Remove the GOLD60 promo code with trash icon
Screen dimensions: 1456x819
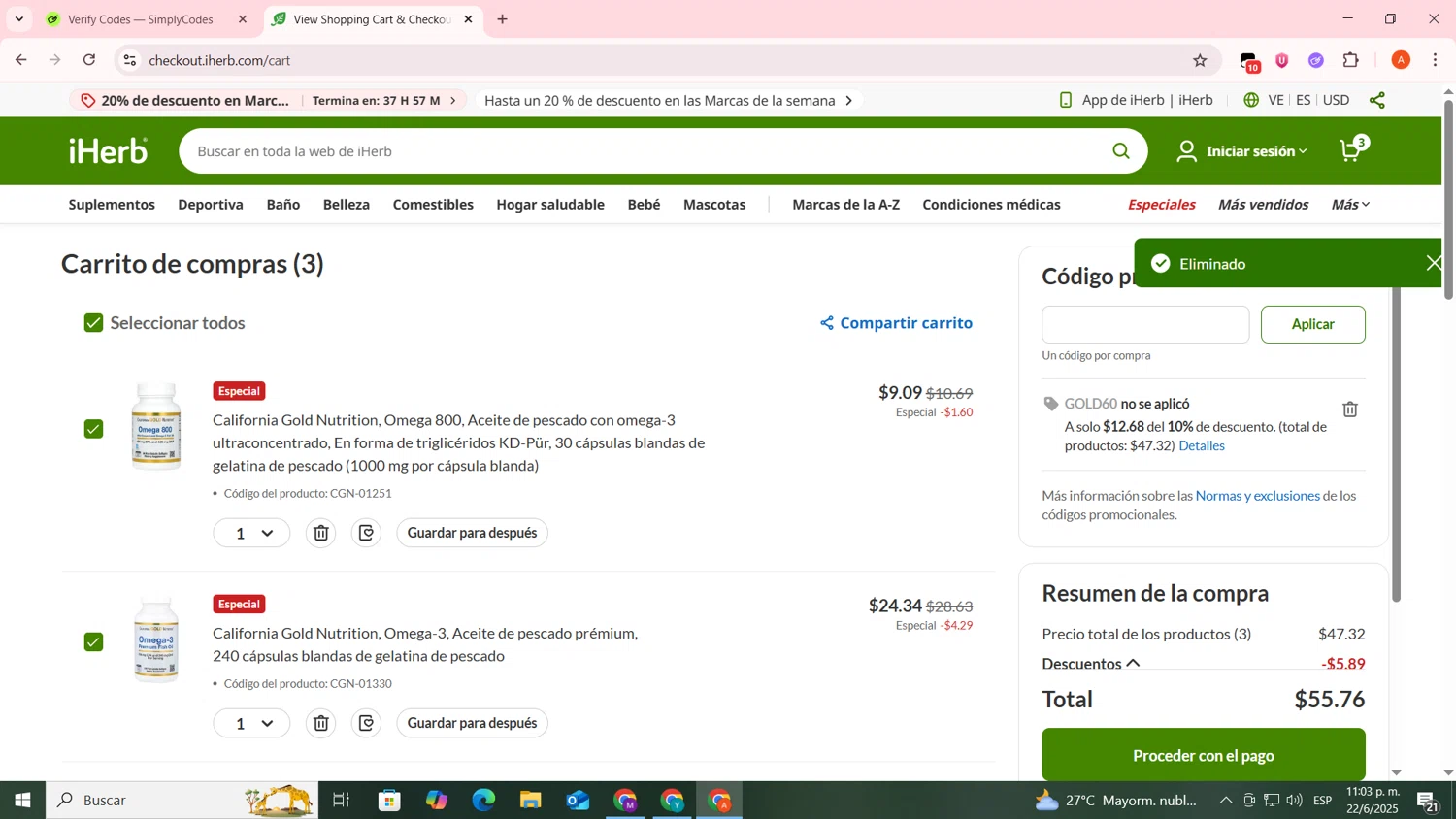pyautogui.click(x=1350, y=409)
